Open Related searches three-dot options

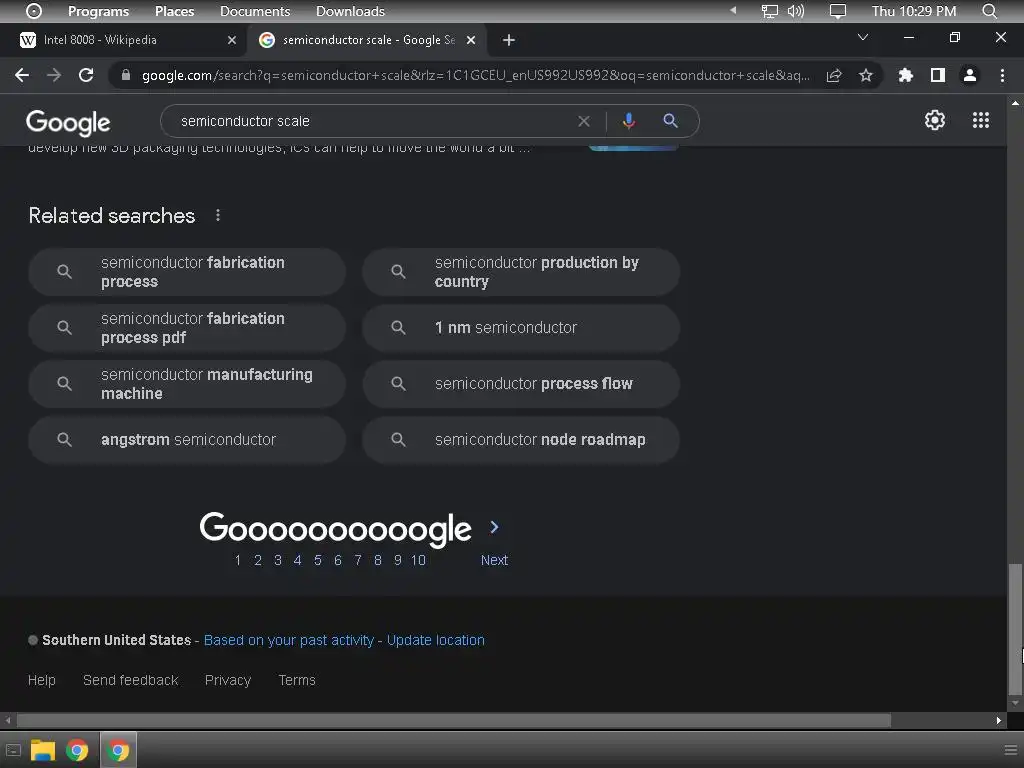218,216
